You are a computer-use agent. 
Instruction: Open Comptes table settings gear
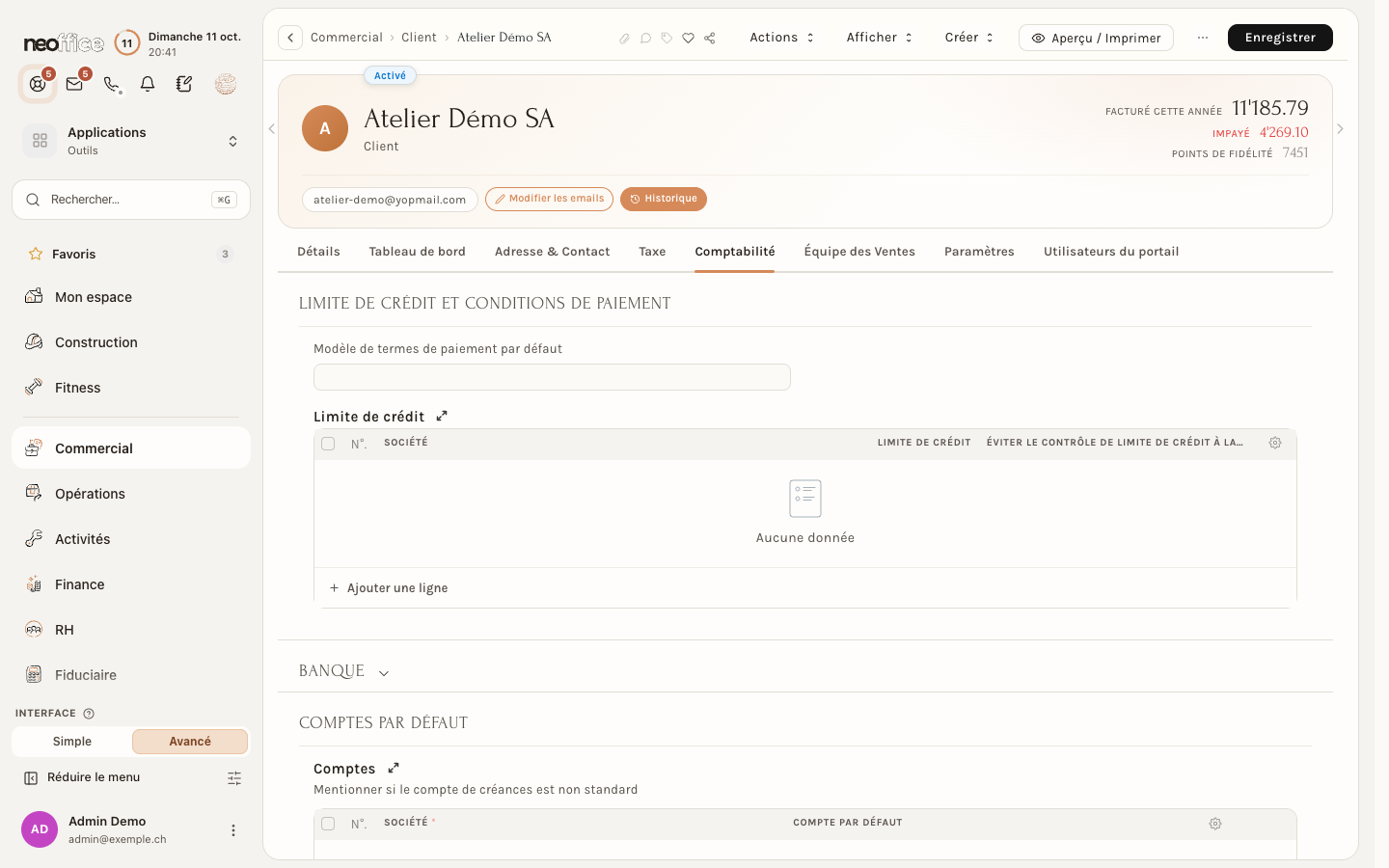pos(1215,824)
